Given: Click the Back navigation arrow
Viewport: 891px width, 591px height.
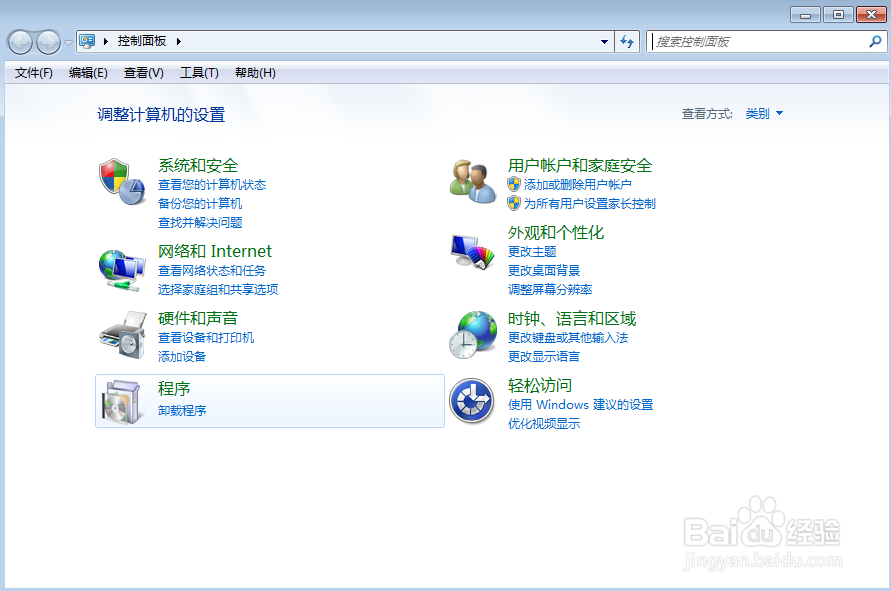Looking at the screenshot, I should [x=20, y=42].
